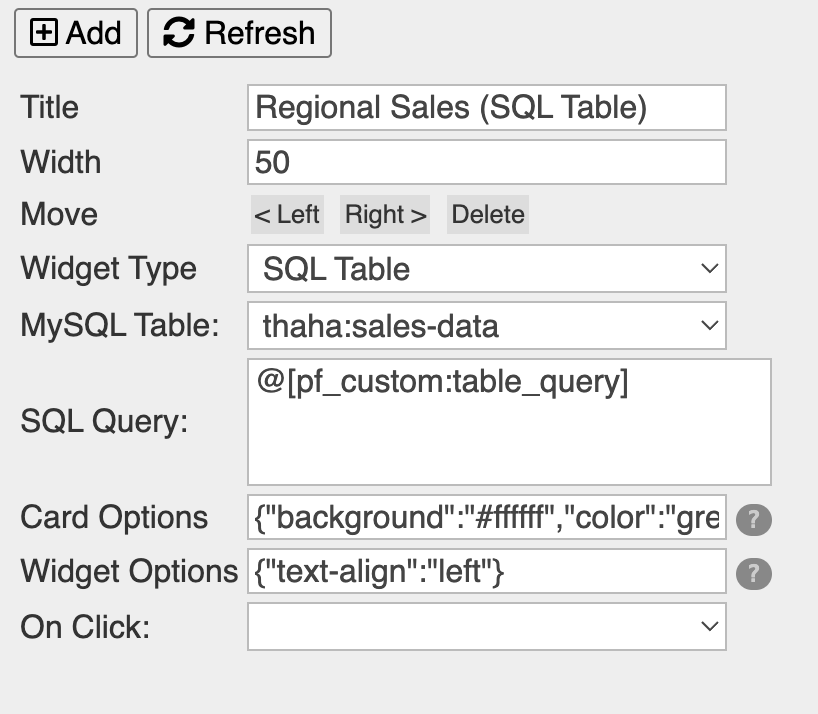Click the Refresh button
The width and height of the screenshot is (818, 714).
[239, 33]
